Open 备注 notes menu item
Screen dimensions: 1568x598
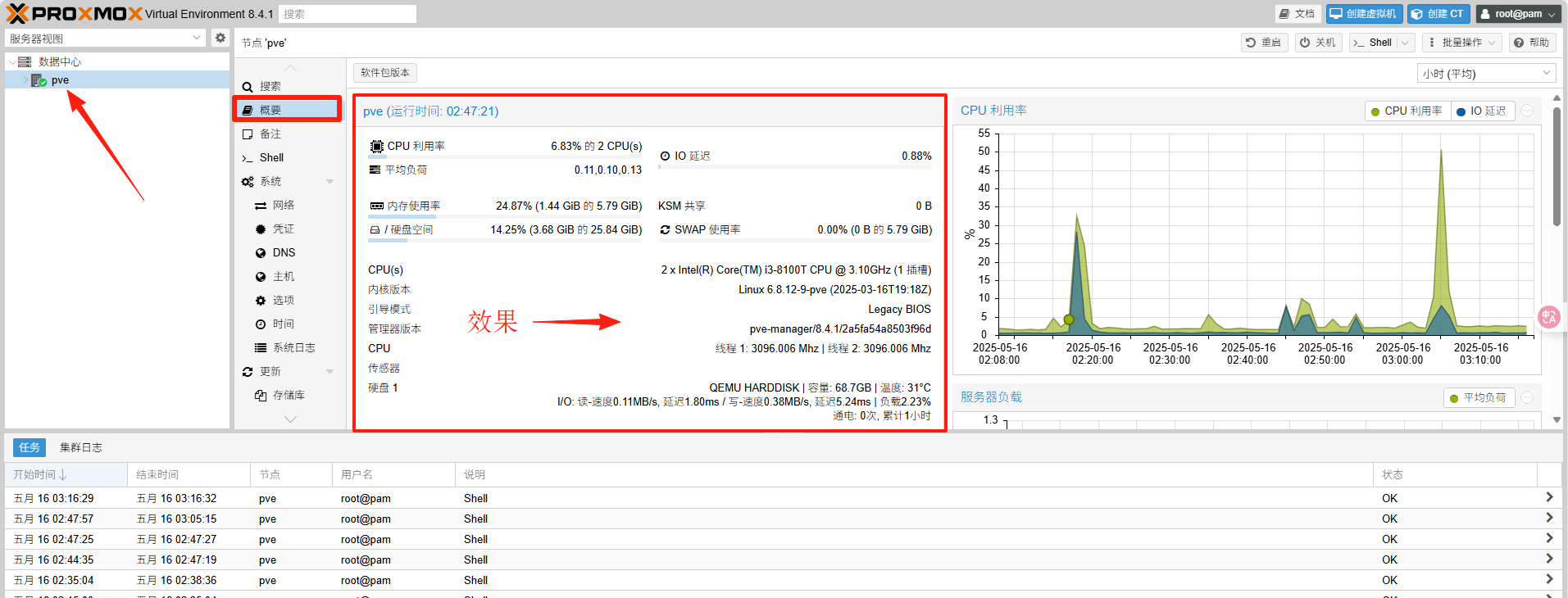pos(289,134)
